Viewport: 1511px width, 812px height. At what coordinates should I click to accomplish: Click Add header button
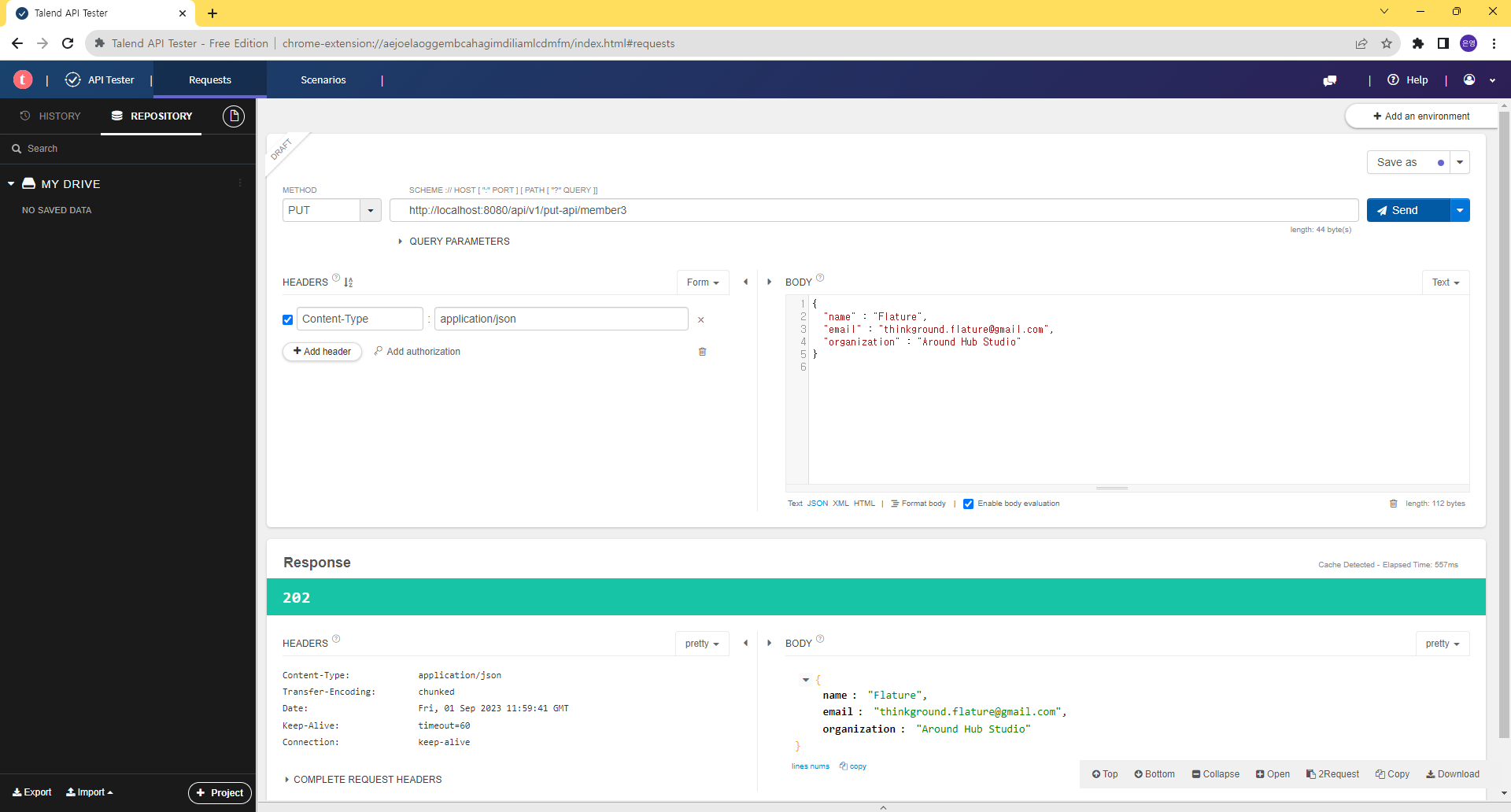(322, 352)
